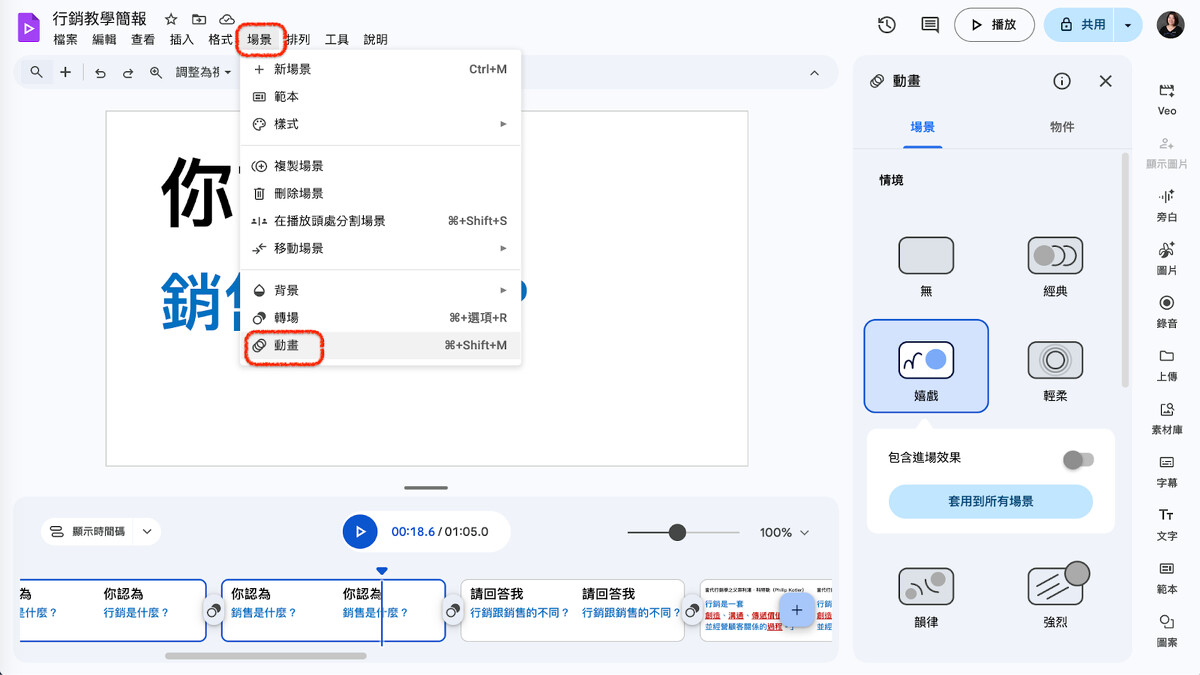The image size is (1200, 675).
Task: Select the 輕柔 animation style
Action: (x=1055, y=370)
